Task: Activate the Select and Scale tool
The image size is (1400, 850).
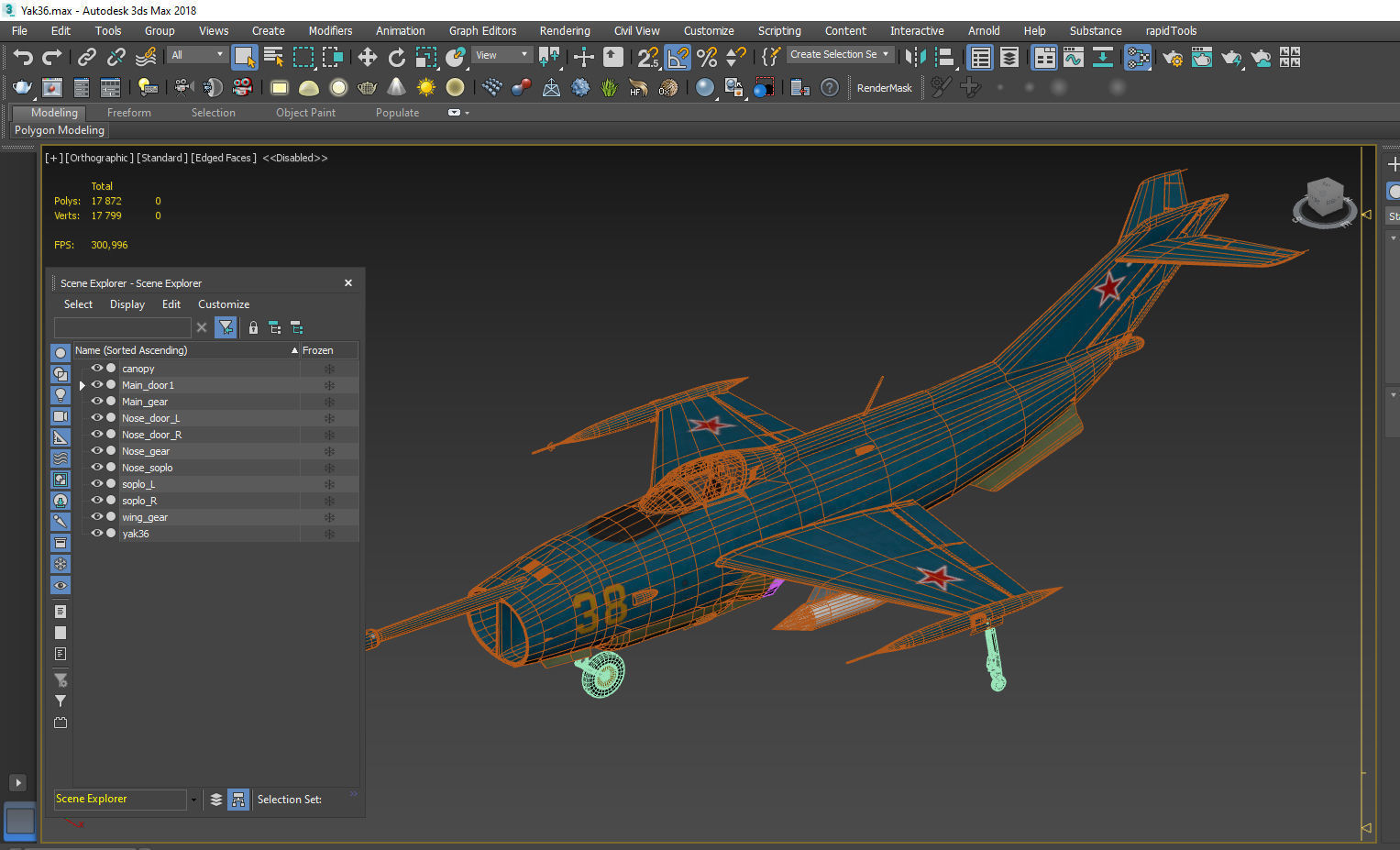Action: pos(425,58)
